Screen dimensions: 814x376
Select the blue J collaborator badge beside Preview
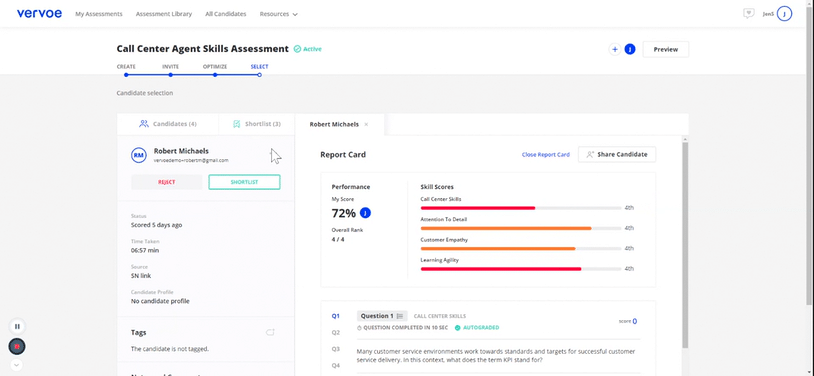coord(630,49)
